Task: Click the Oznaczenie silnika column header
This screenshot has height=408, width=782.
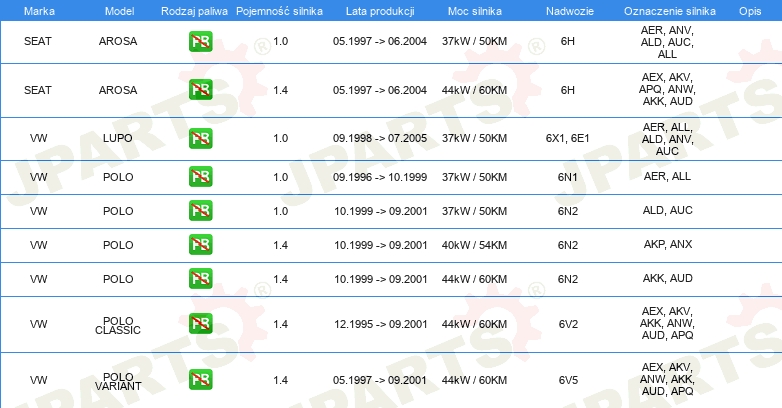Action: point(670,11)
